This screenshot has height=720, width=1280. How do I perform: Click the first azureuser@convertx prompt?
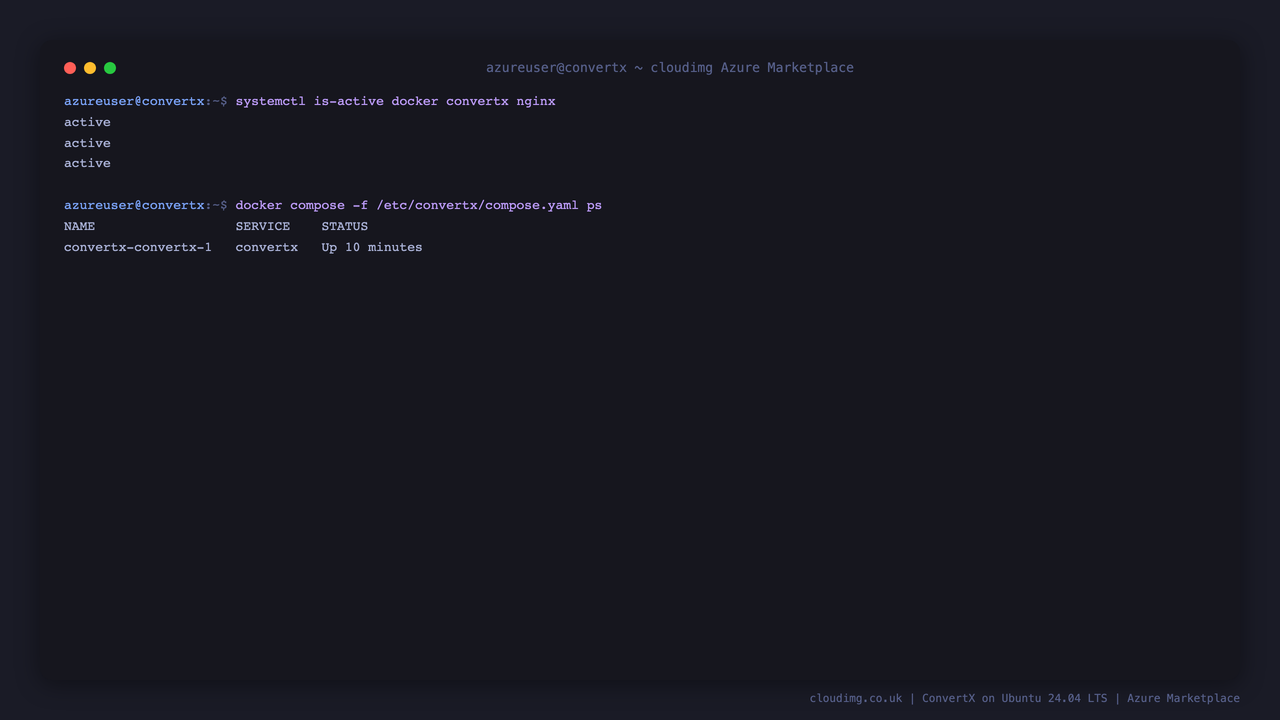tap(146, 101)
